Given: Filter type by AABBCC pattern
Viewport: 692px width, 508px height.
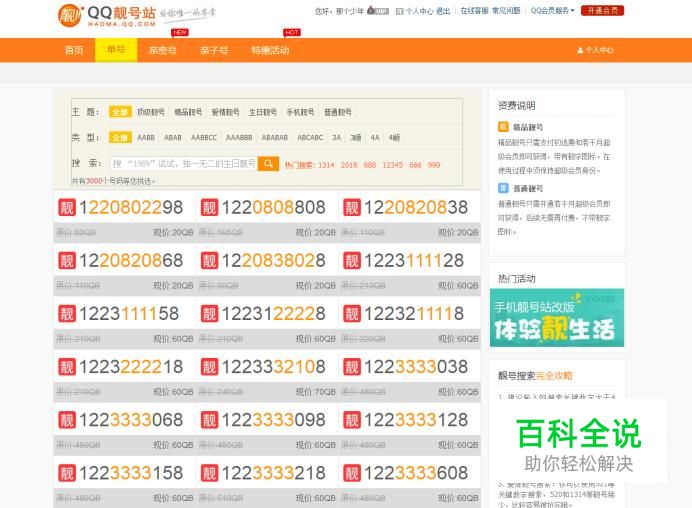Looking at the screenshot, I should (204, 138).
